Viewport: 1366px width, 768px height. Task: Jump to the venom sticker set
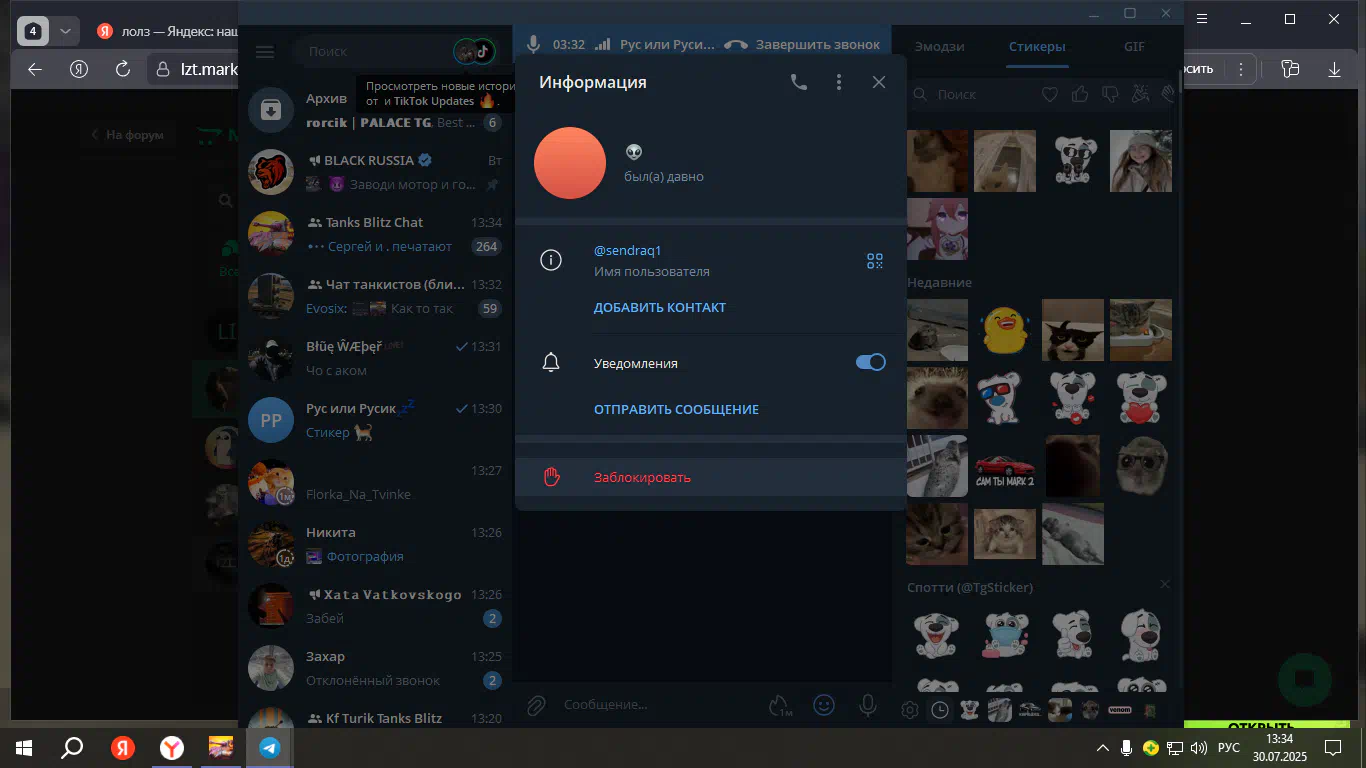[1120, 710]
